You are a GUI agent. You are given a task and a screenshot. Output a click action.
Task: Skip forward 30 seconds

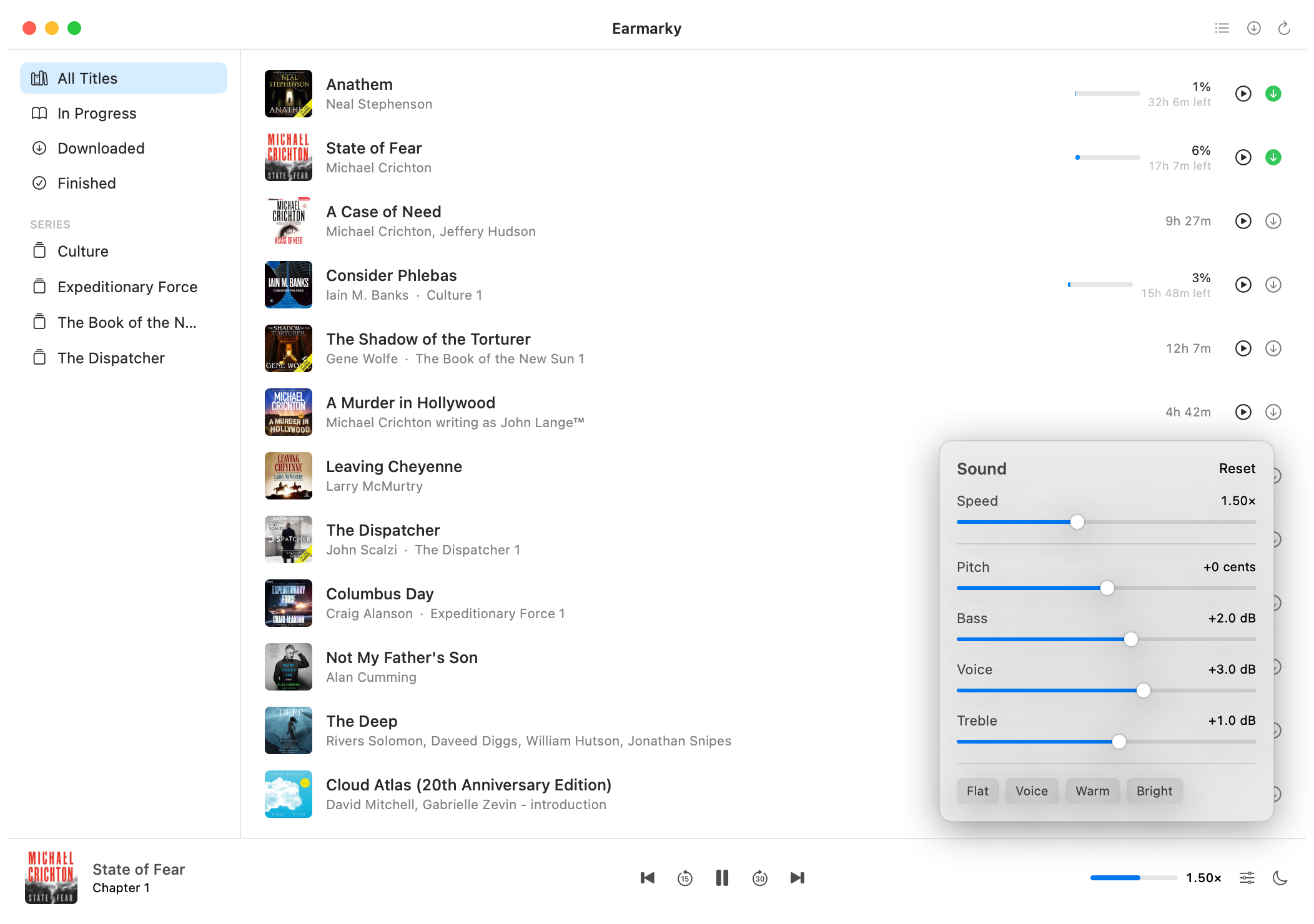(x=759, y=878)
